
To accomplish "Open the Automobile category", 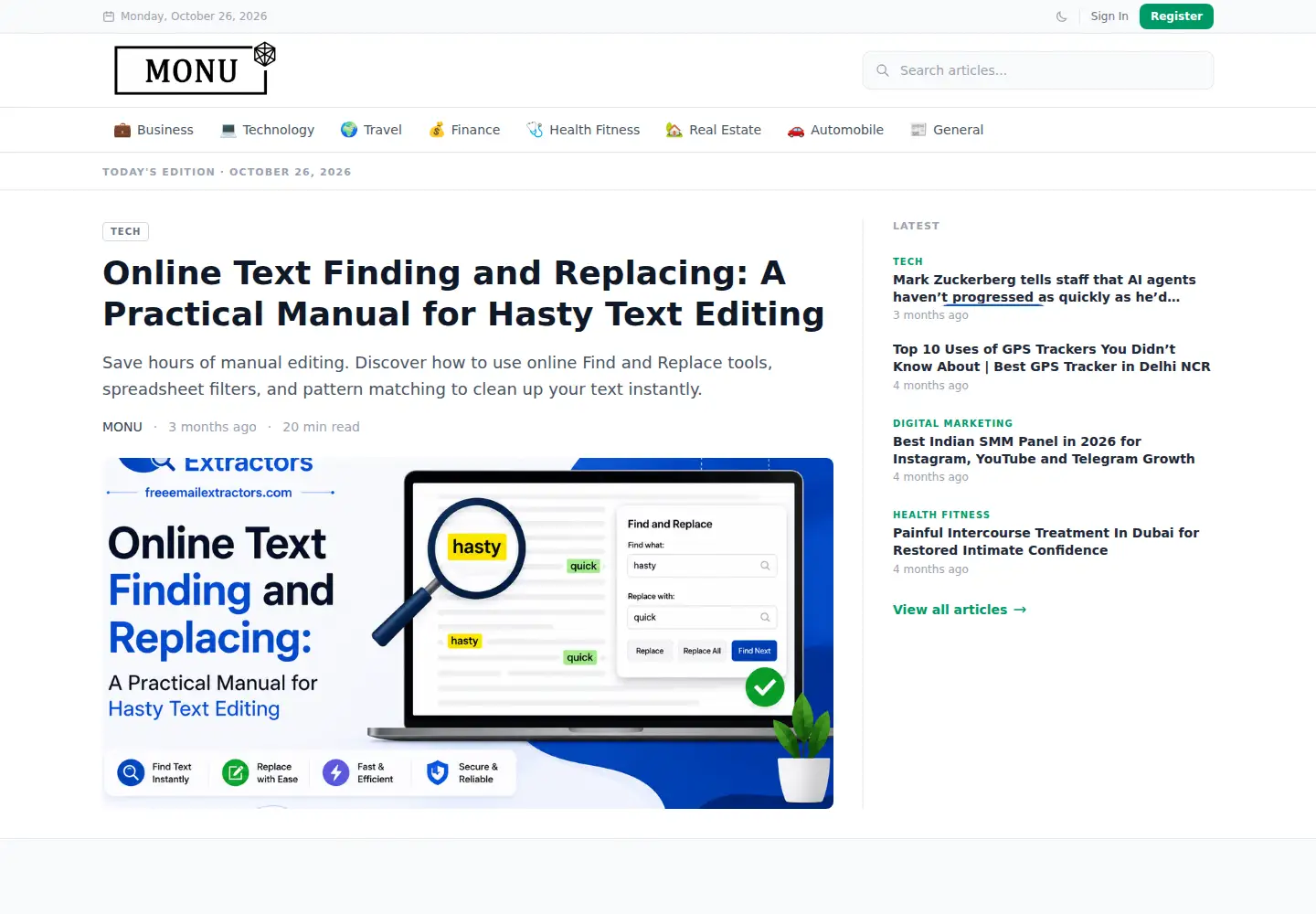I will (835, 130).
